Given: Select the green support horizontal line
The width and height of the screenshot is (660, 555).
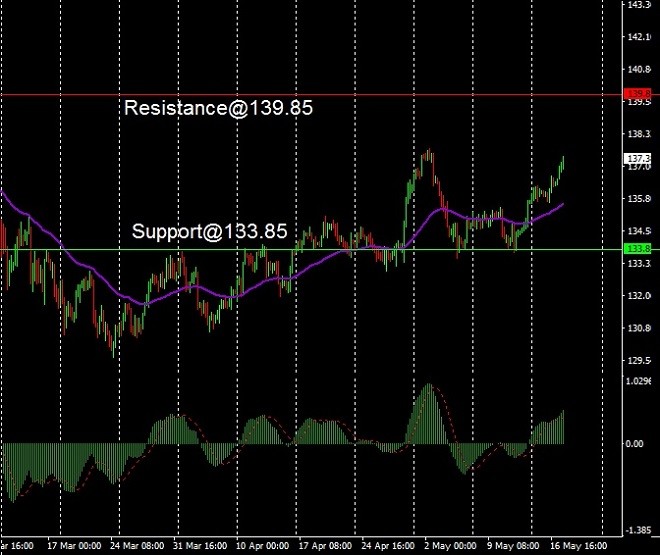Looking at the screenshot, I should [311, 250].
